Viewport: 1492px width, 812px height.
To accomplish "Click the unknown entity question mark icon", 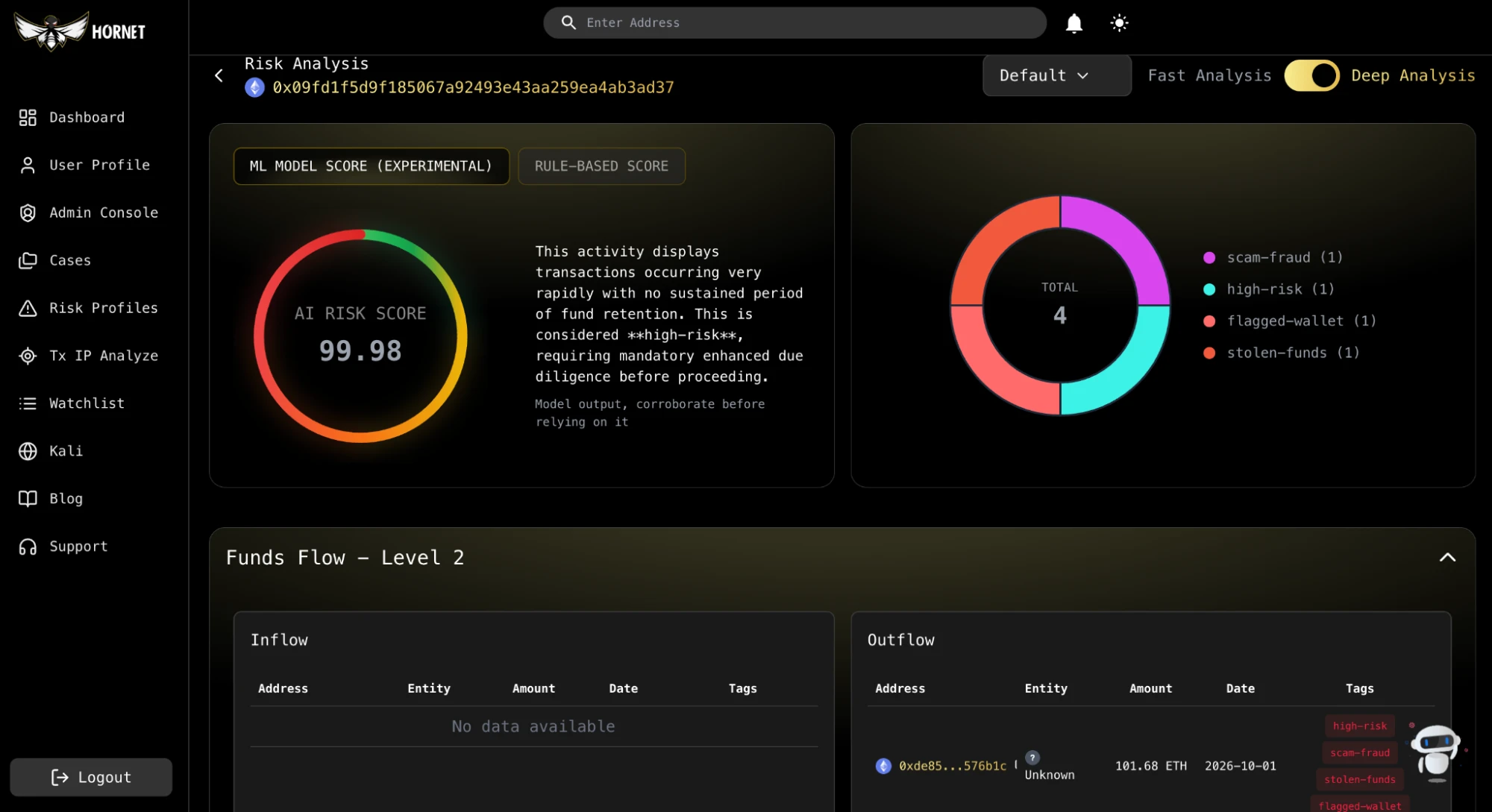I will pyautogui.click(x=1032, y=758).
